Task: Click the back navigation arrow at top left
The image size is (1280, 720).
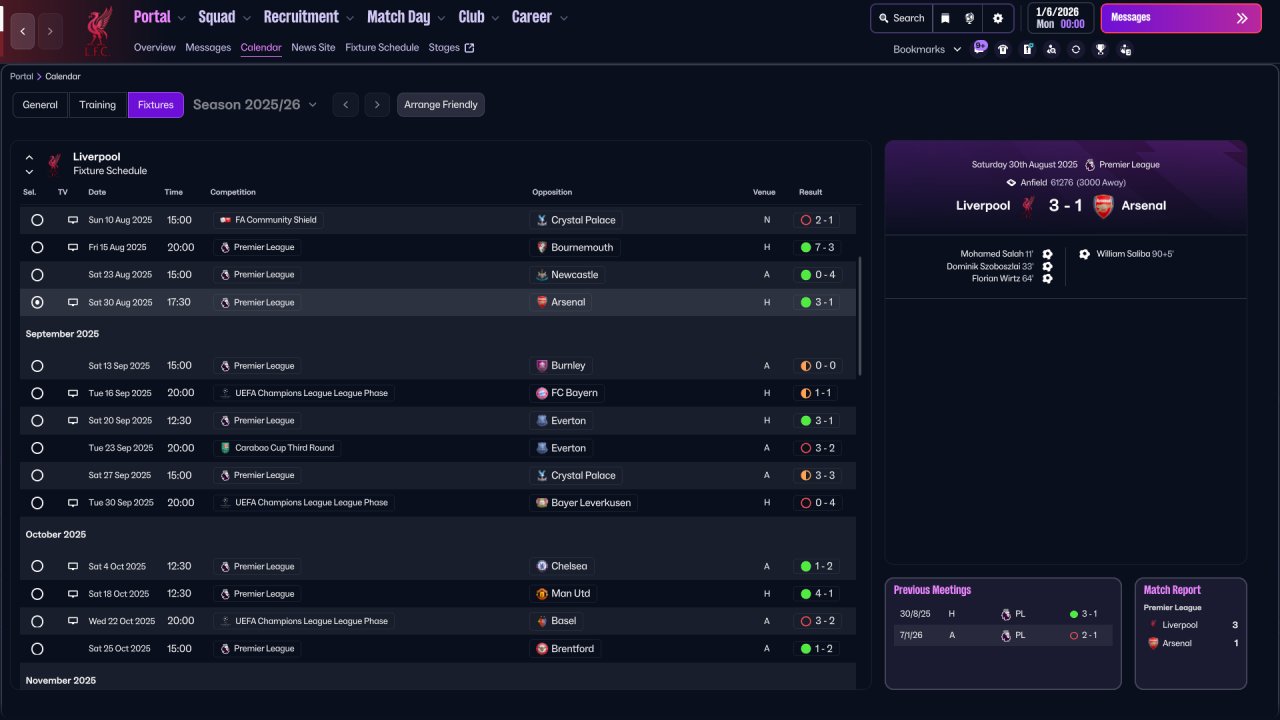Action: pyautogui.click(x=23, y=31)
